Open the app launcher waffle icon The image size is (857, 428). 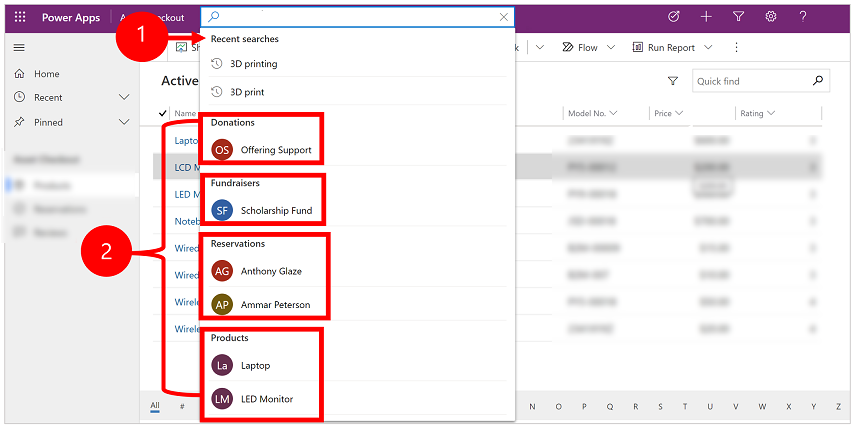(x=20, y=17)
